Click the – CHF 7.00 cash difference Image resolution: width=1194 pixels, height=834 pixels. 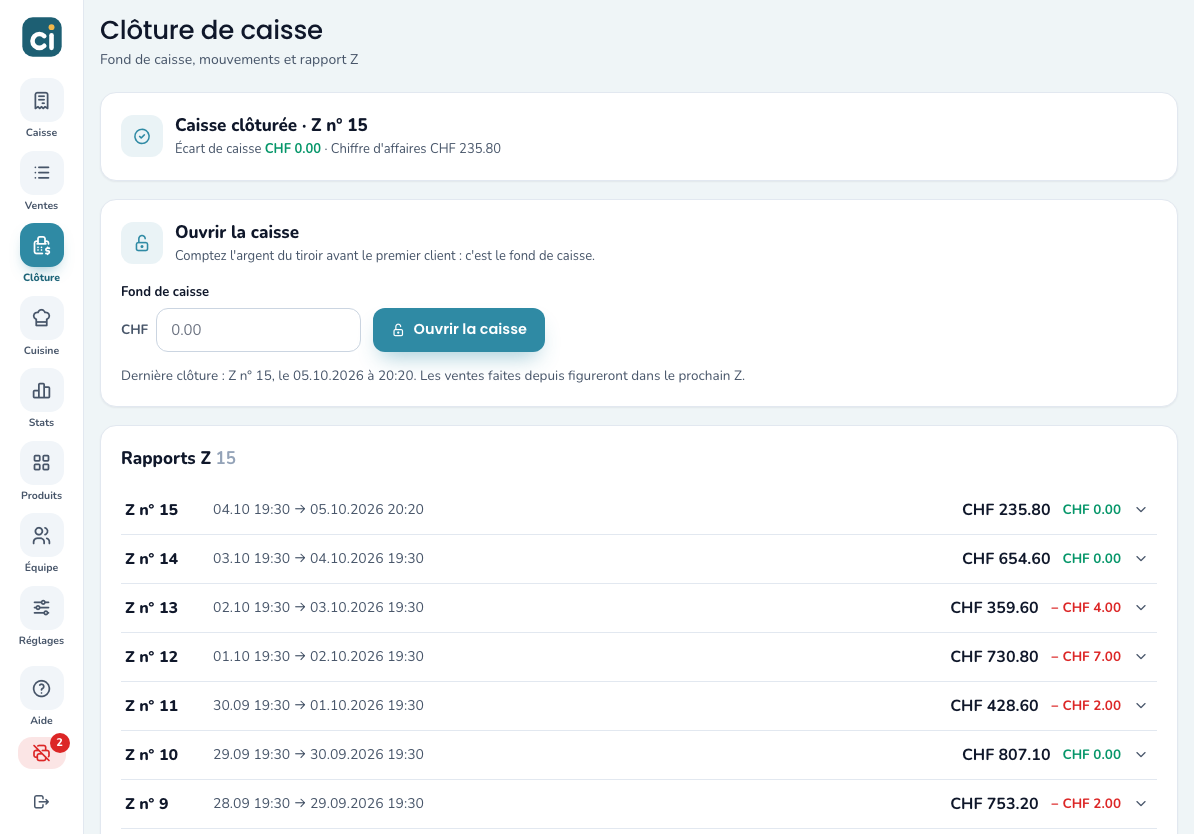pyautogui.click(x=1086, y=657)
